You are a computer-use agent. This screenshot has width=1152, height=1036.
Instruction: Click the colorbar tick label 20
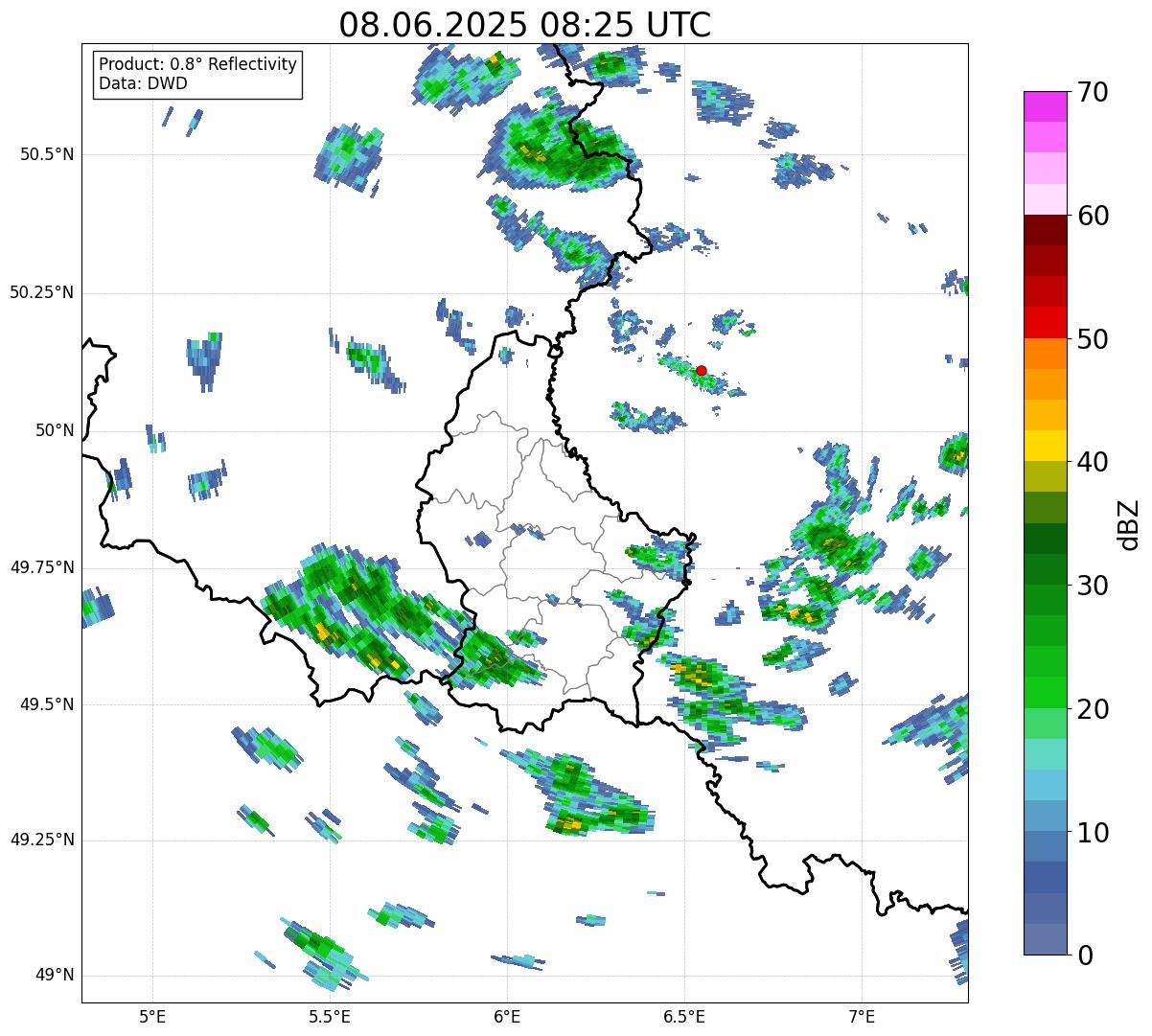click(1093, 709)
